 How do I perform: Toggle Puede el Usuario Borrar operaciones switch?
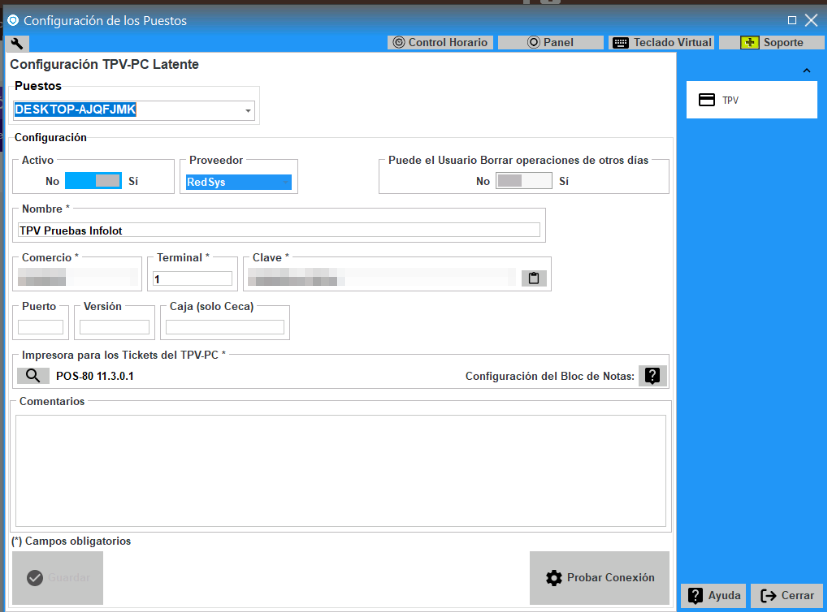point(524,181)
